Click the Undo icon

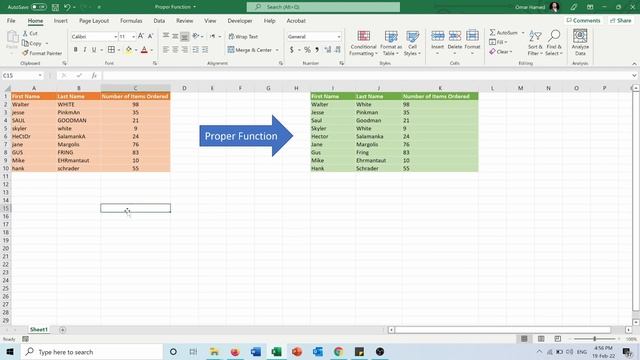tap(67, 7)
